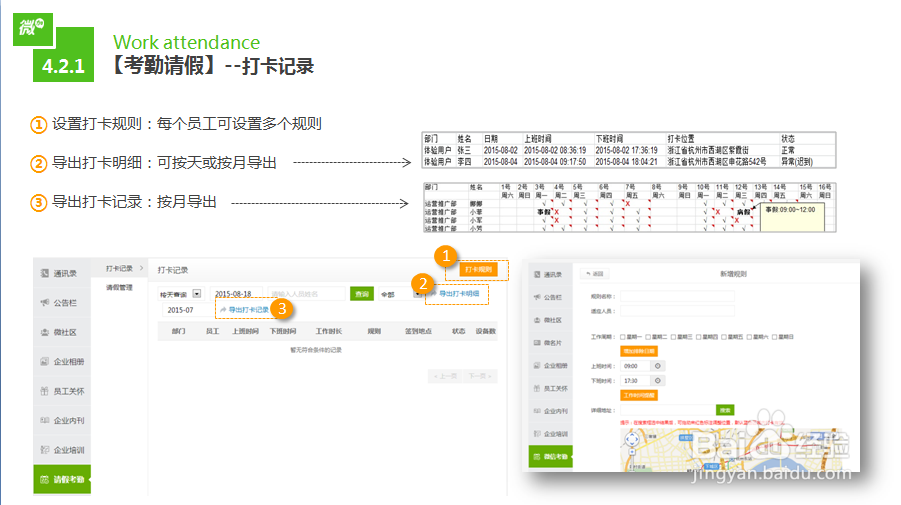This screenshot has height=505, width=901.
Task: Click the 通讯录 icon in the 打卡记录 panel sidebar
Action: point(45,273)
